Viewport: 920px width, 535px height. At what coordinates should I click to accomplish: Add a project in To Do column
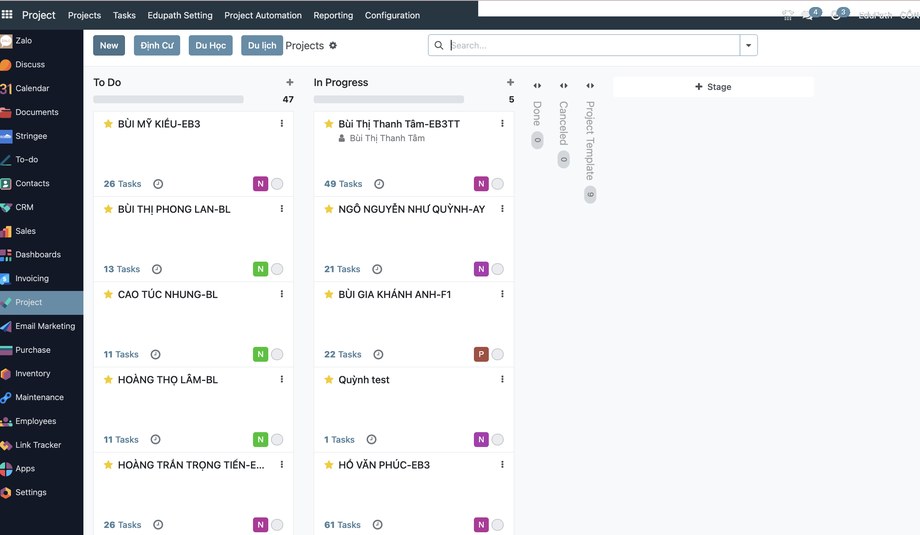click(289, 82)
